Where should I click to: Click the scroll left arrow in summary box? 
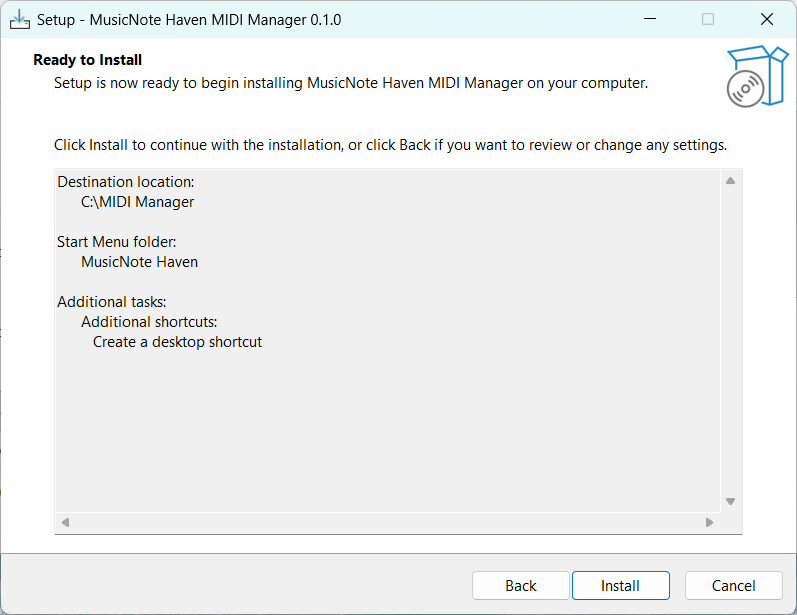[65, 522]
